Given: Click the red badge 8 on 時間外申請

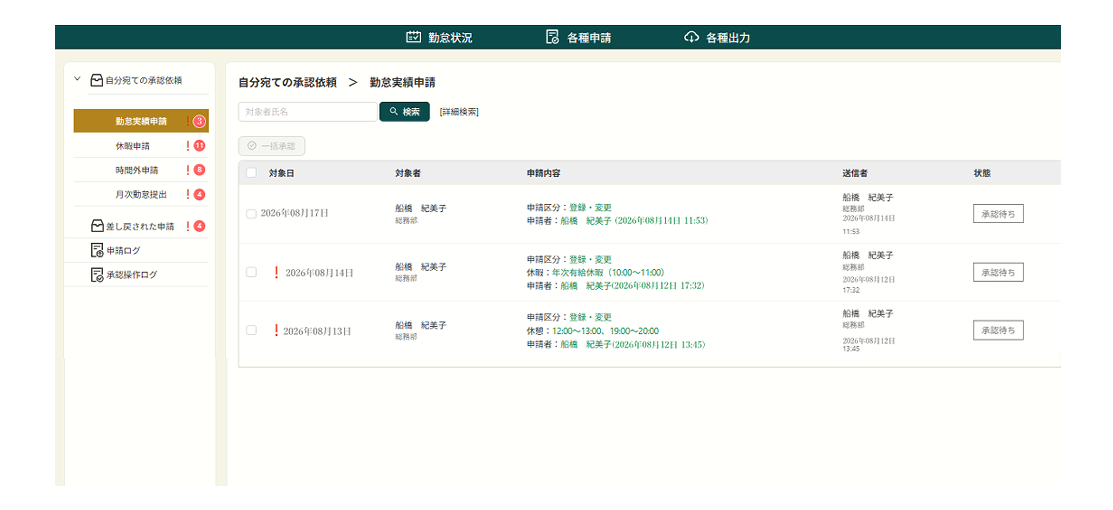Looking at the screenshot, I should pyautogui.click(x=199, y=170).
